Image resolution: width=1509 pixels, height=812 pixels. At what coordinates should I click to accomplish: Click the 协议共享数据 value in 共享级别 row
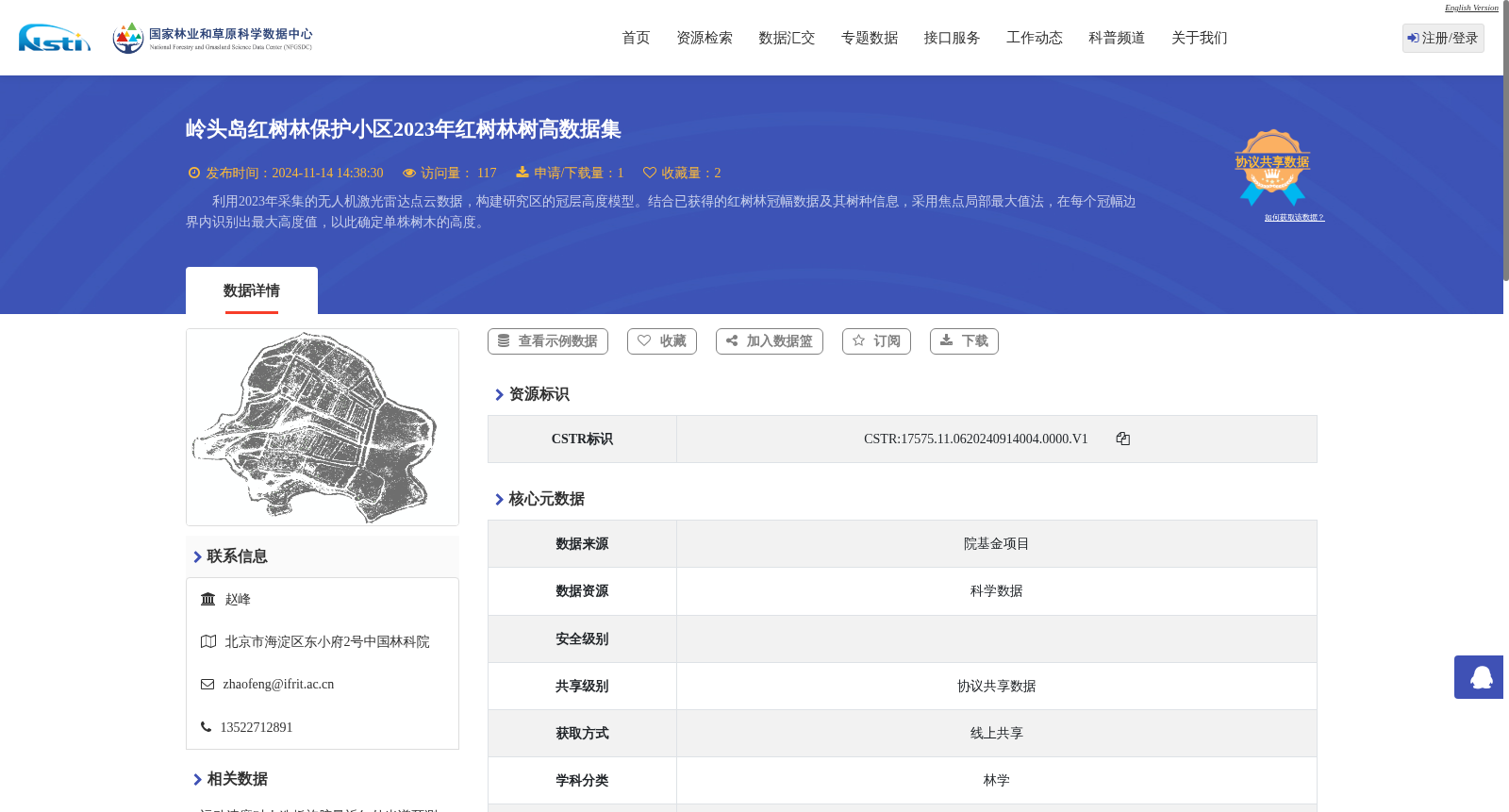coord(996,687)
